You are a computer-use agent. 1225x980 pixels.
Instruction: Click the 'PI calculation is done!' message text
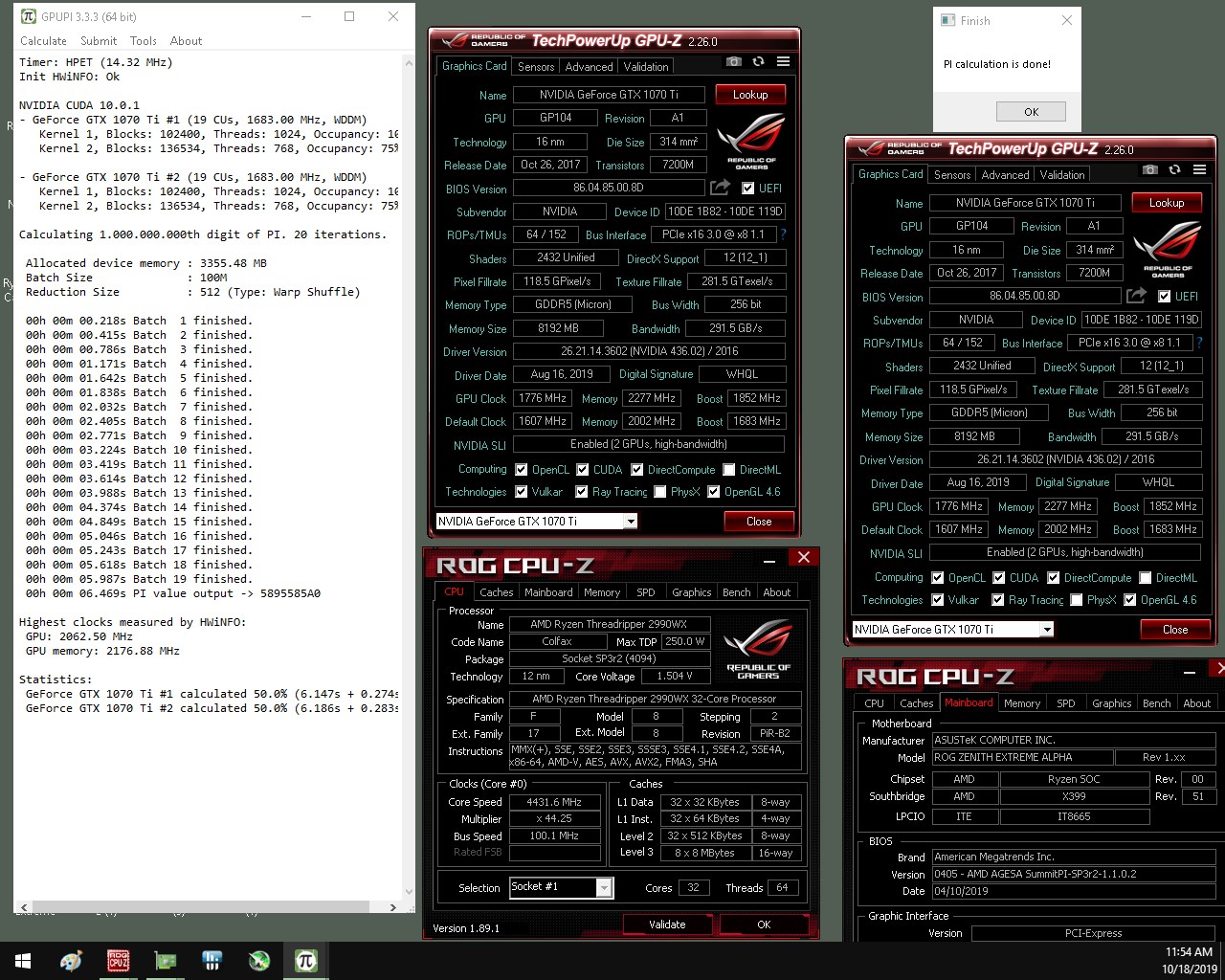997,64
